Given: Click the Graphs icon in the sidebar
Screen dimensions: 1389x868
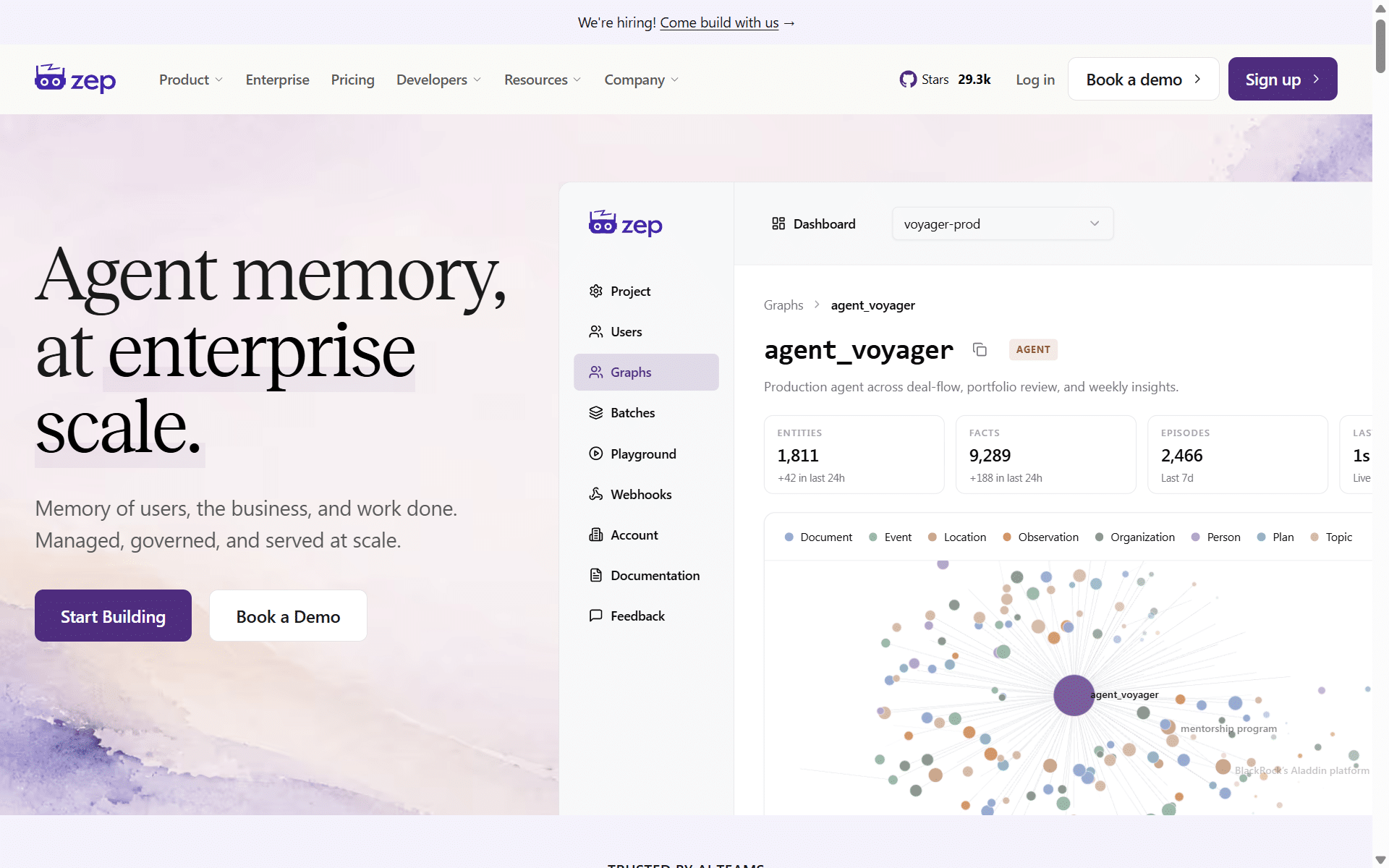Looking at the screenshot, I should click(596, 372).
